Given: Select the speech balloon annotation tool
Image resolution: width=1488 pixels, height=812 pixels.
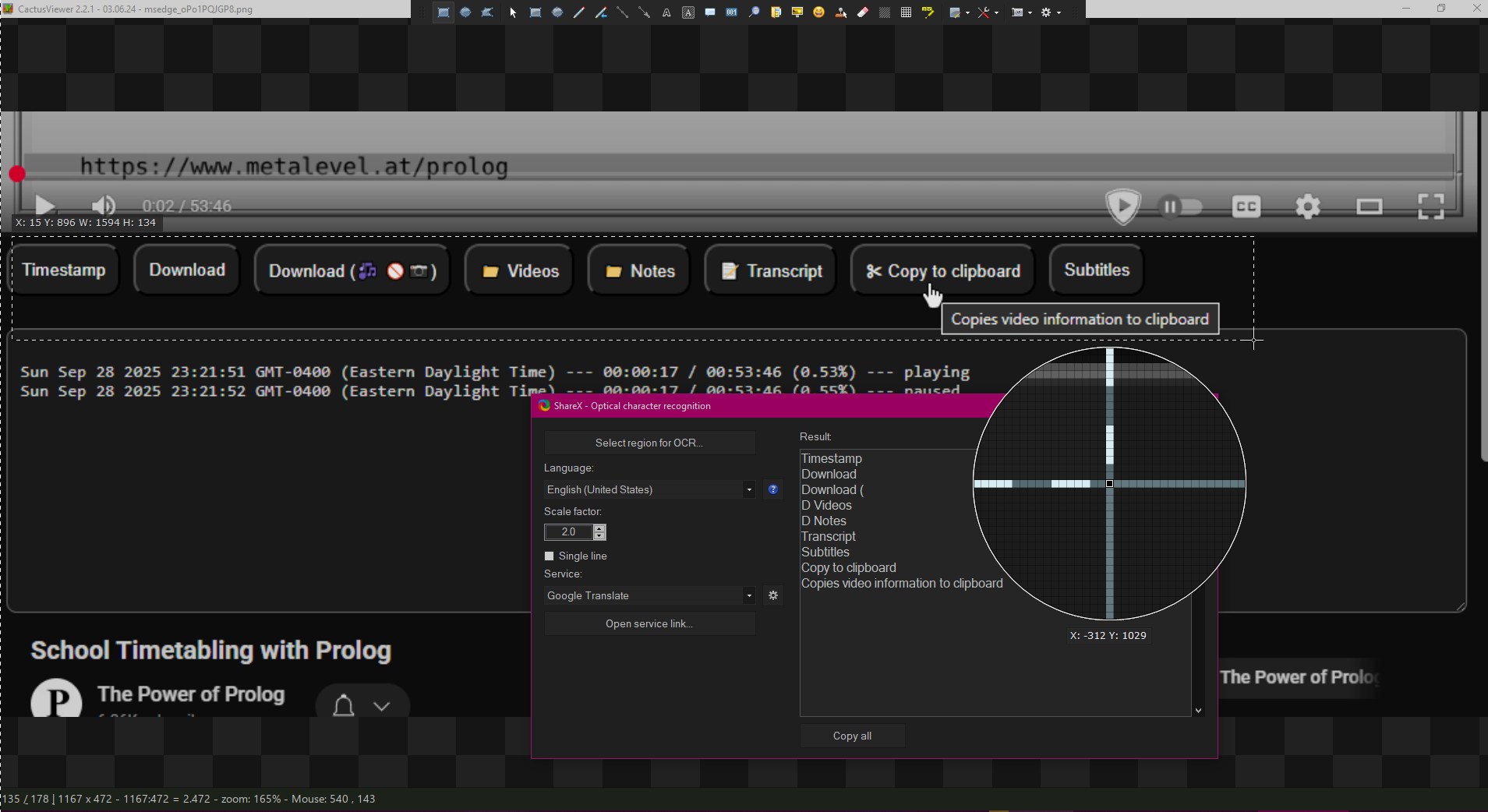Looking at the screenshot, I should [x=710, y=12].
